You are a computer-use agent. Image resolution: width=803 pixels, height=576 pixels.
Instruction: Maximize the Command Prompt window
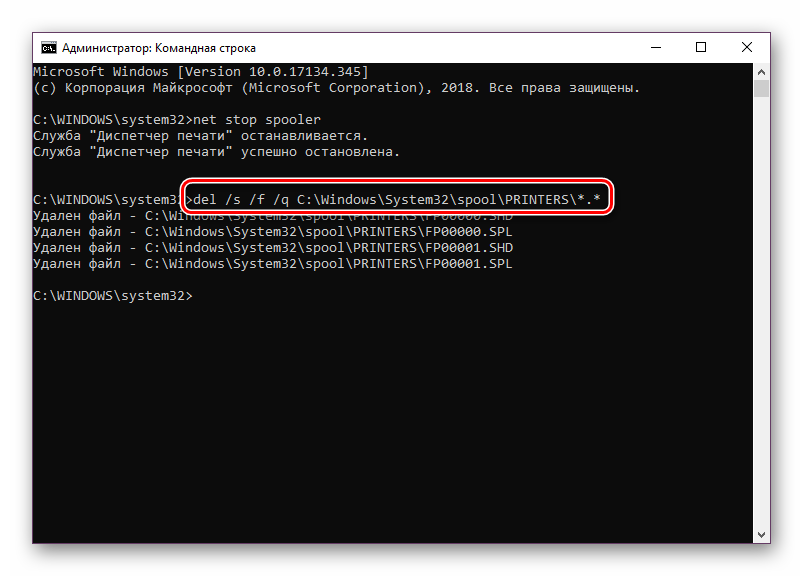coord(700,47)
